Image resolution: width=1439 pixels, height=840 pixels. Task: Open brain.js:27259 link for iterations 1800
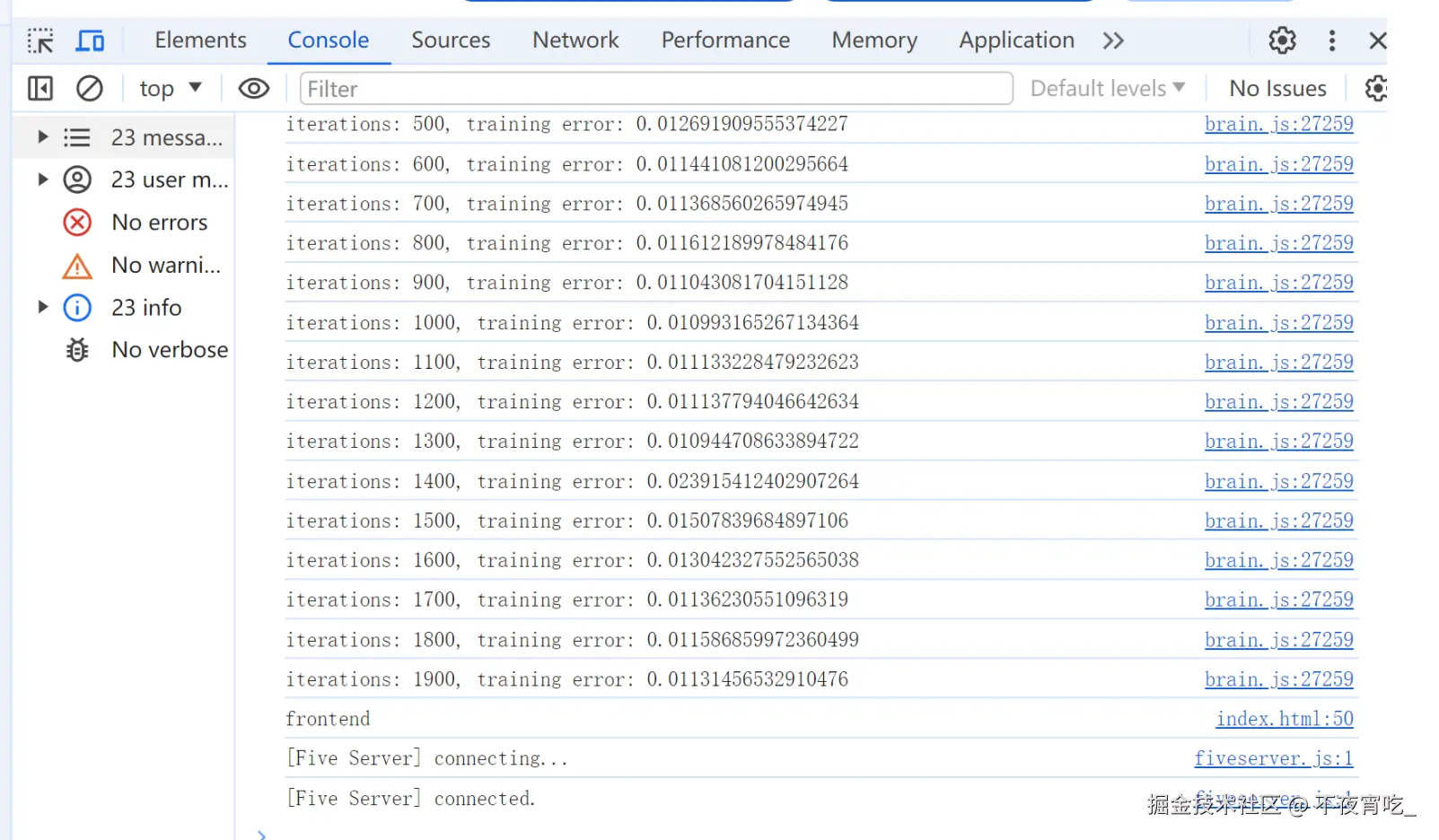pyautogui.click(x=1279, y=641)
